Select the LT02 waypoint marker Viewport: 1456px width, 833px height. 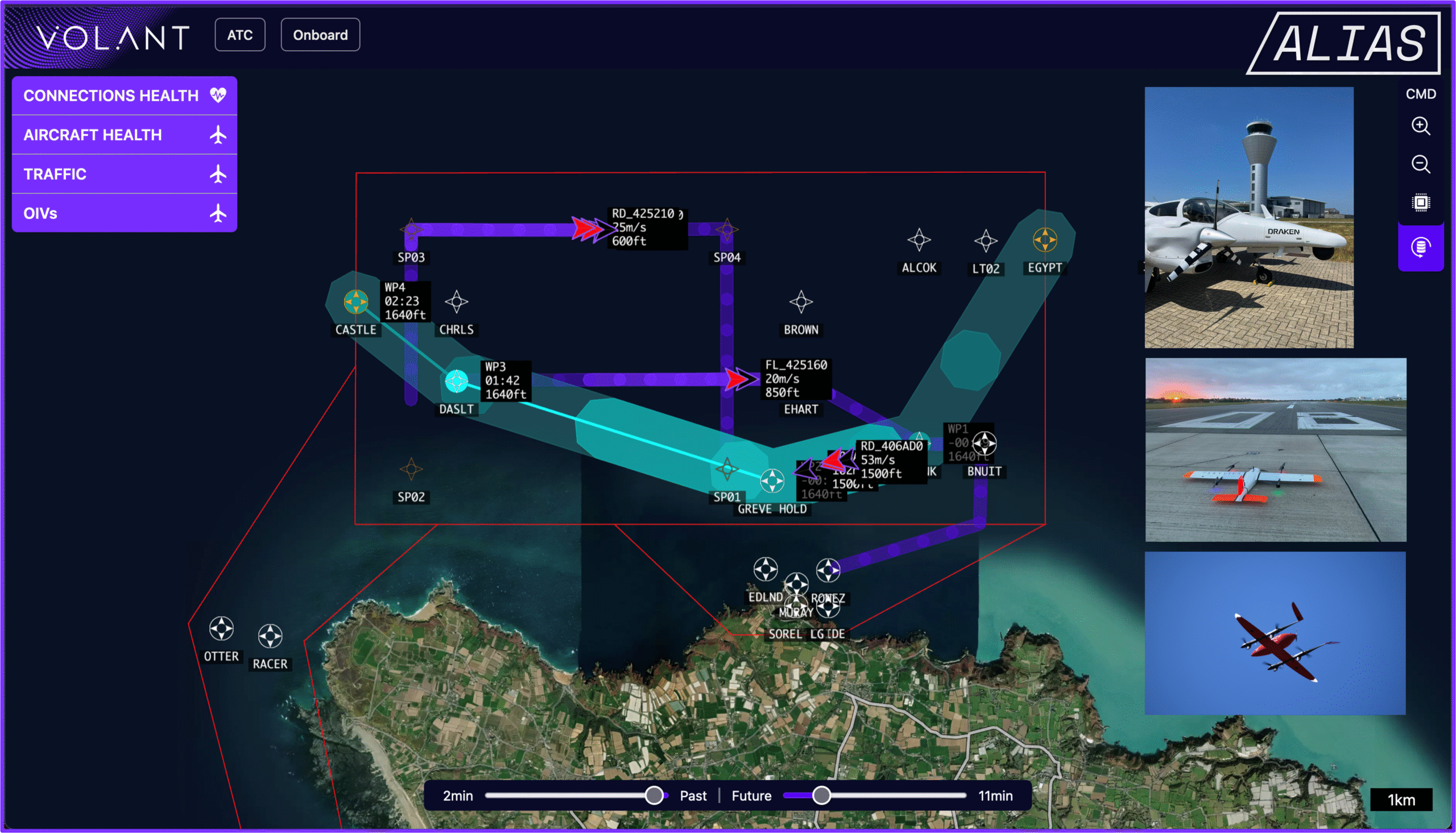986,241
